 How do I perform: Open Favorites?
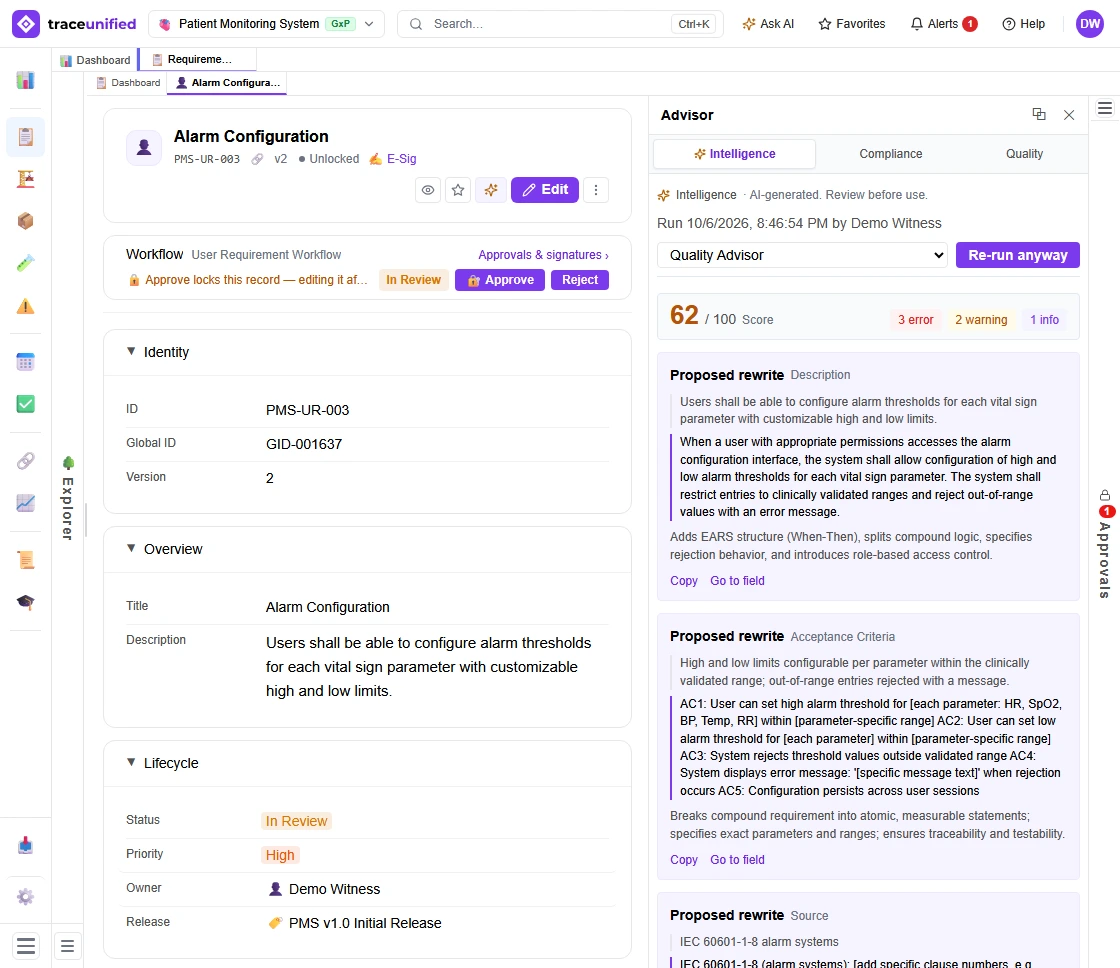tap(851, 24)
